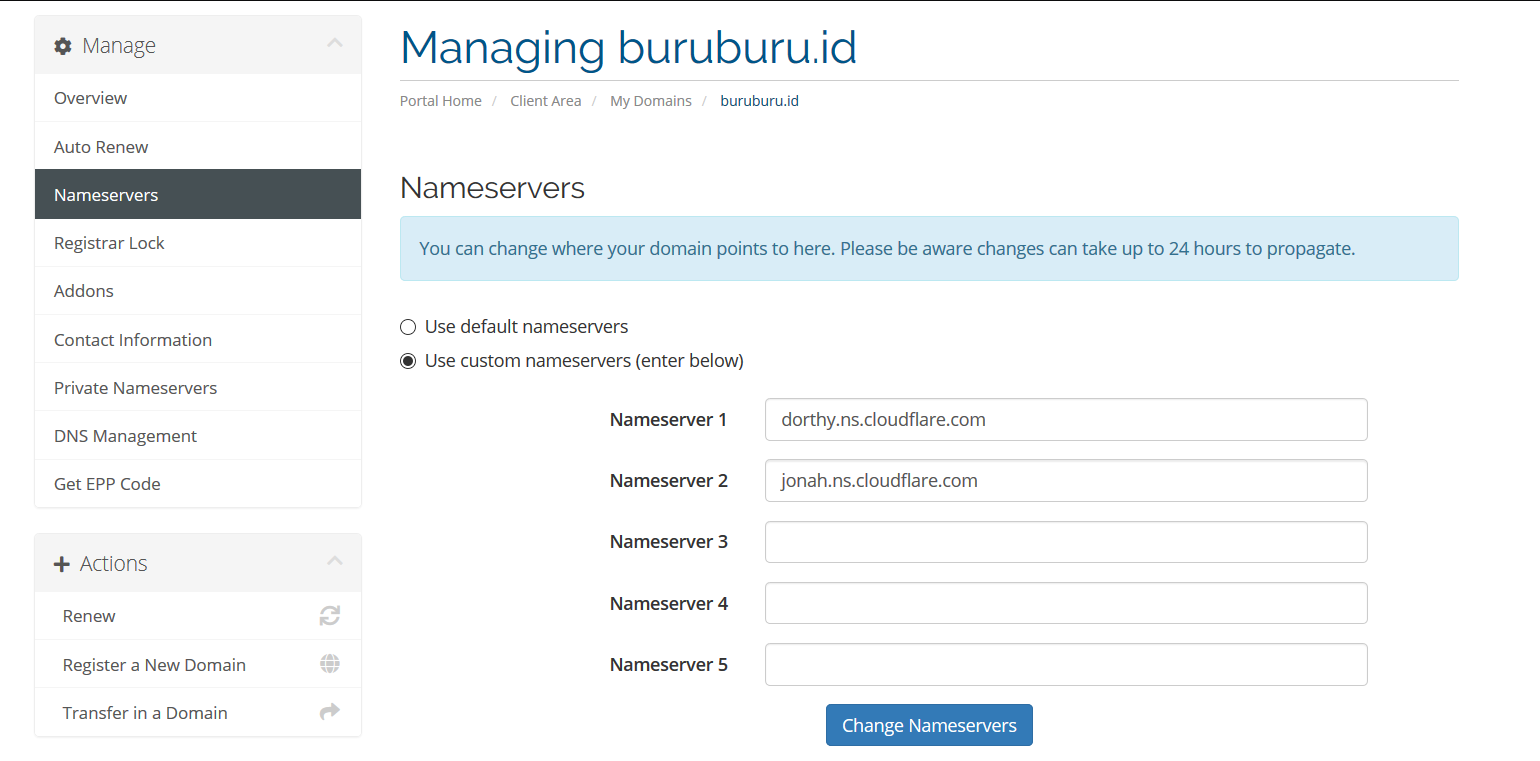Focus the Nameserver 2 input field
This screenshot has height=761, width=1540.
(1066, 481)
